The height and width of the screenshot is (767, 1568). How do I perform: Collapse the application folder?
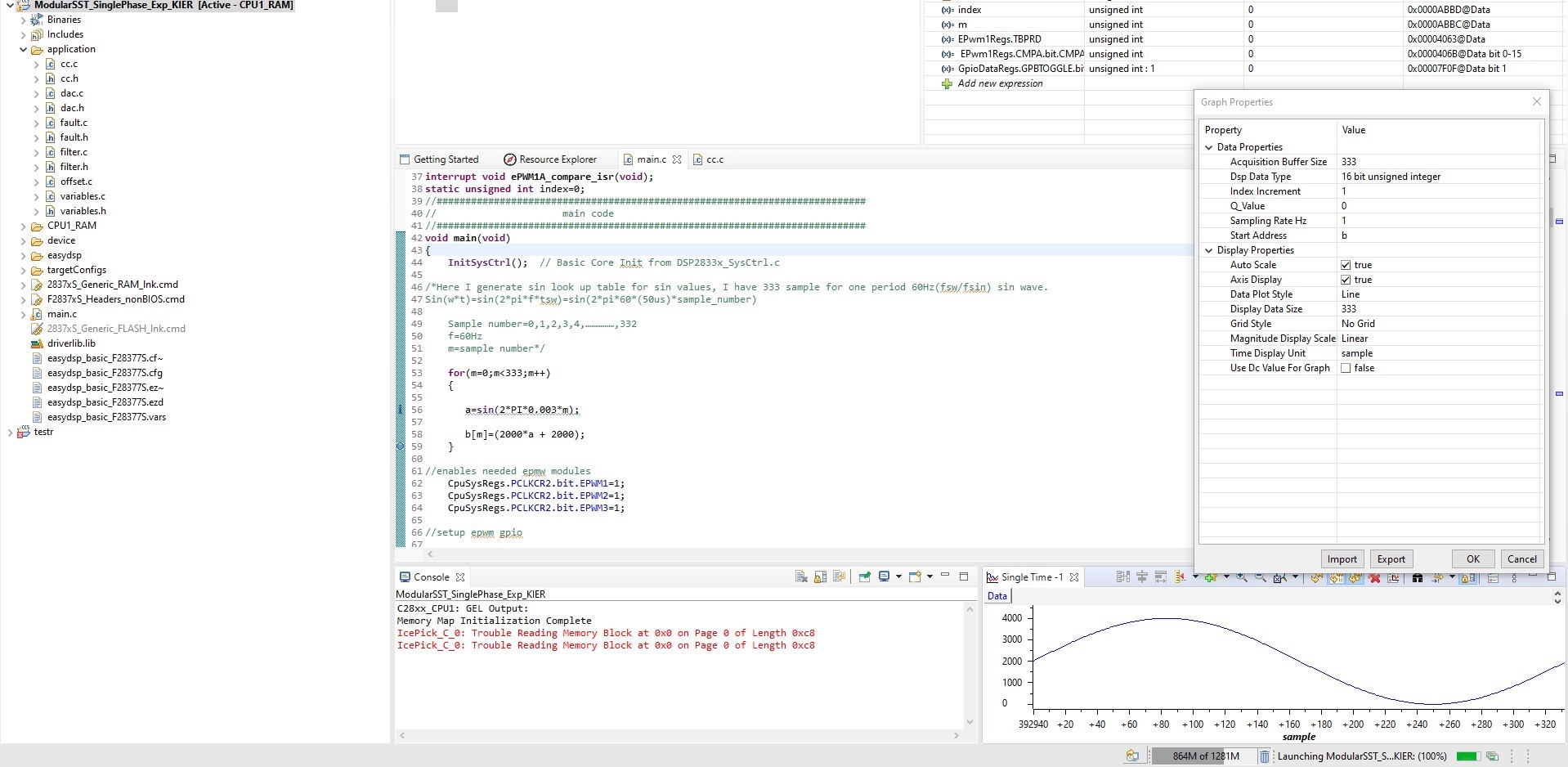pyautogui.click(x=23, y=49)
